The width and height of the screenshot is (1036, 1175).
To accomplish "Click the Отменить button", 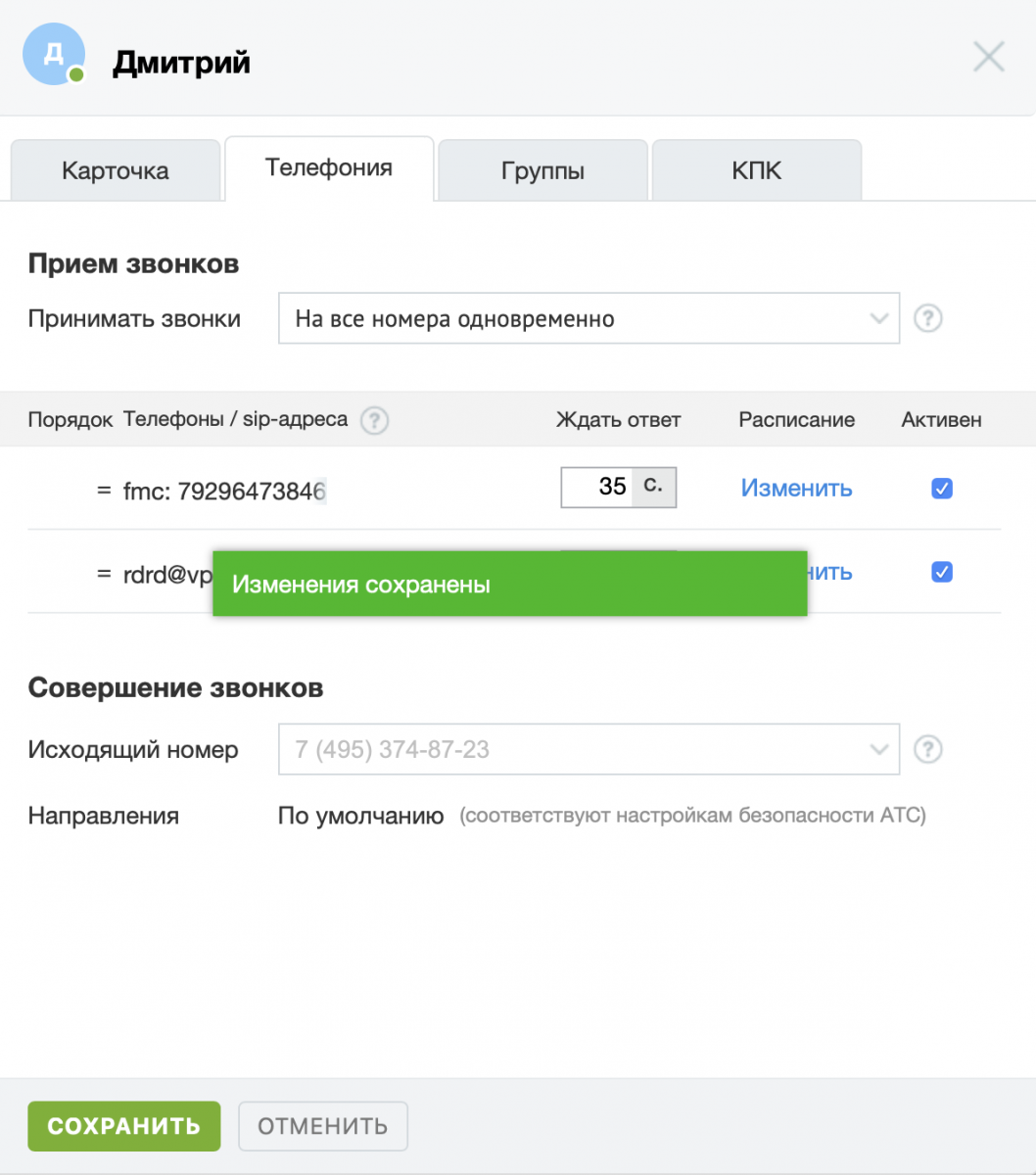I will pyautogui.click(x=322, y=1126).
